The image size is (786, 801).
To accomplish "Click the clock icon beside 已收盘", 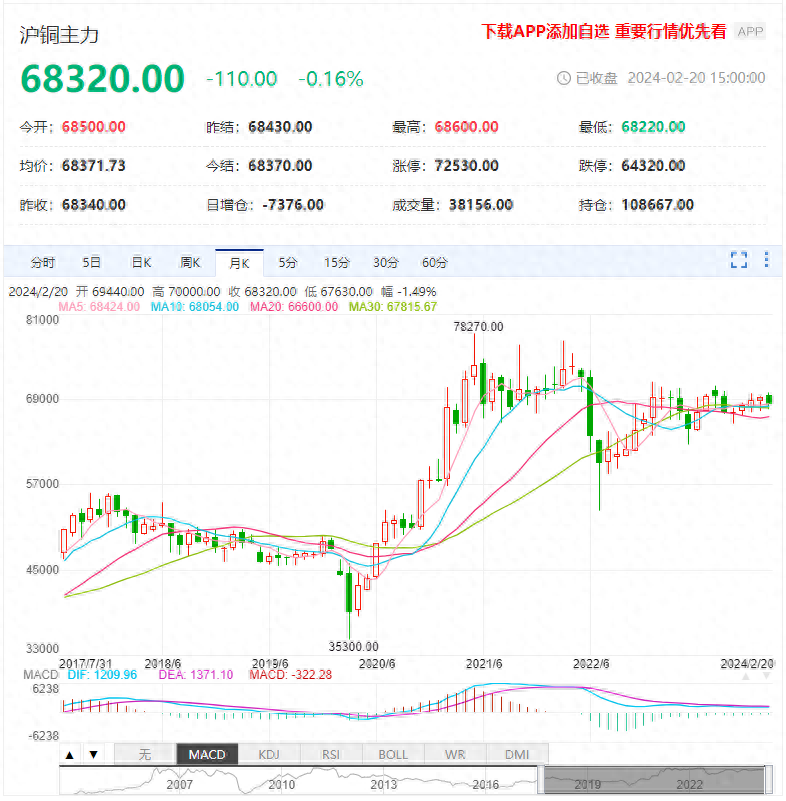I will click(563, 78).
